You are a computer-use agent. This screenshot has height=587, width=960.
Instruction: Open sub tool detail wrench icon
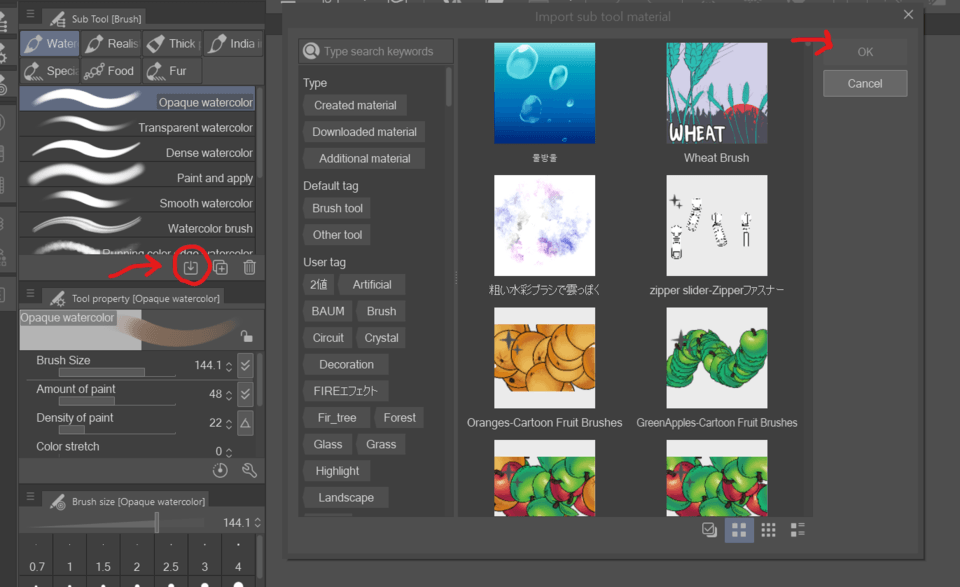click(250, 469)
